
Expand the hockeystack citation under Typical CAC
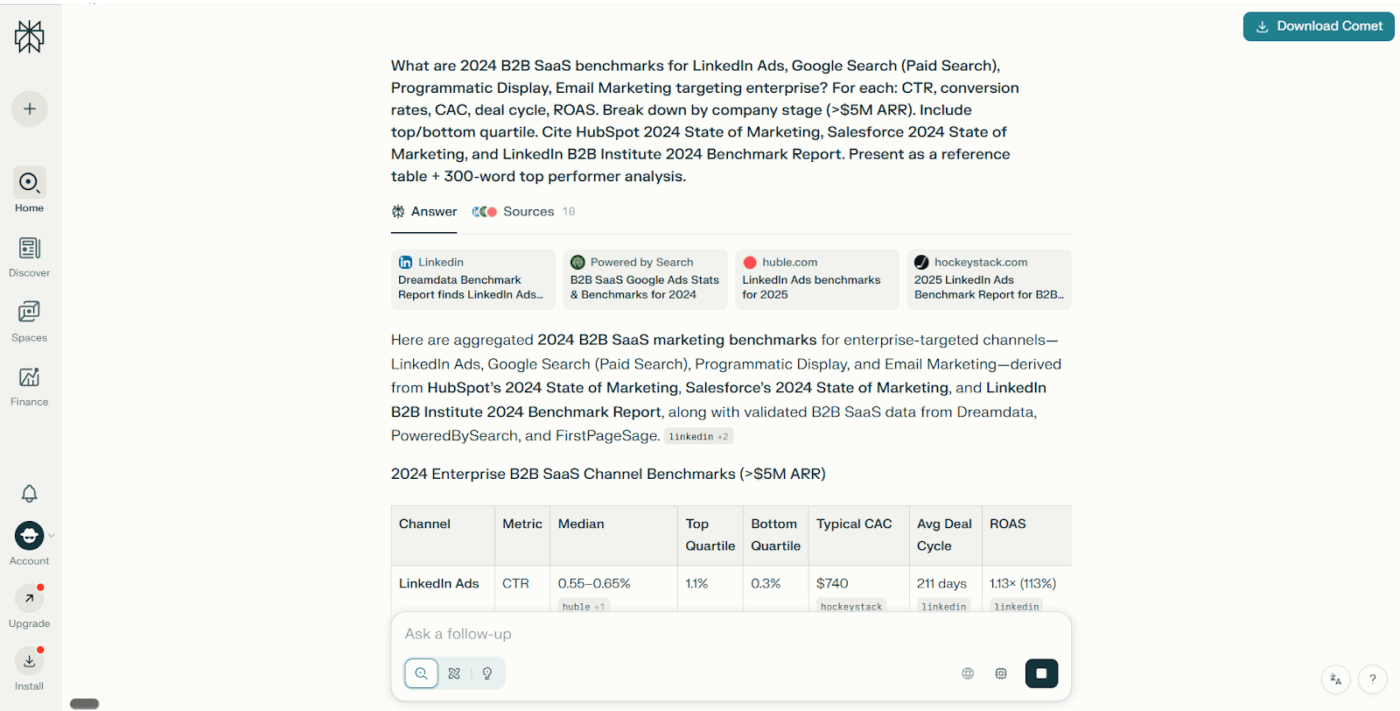[852, 606]
